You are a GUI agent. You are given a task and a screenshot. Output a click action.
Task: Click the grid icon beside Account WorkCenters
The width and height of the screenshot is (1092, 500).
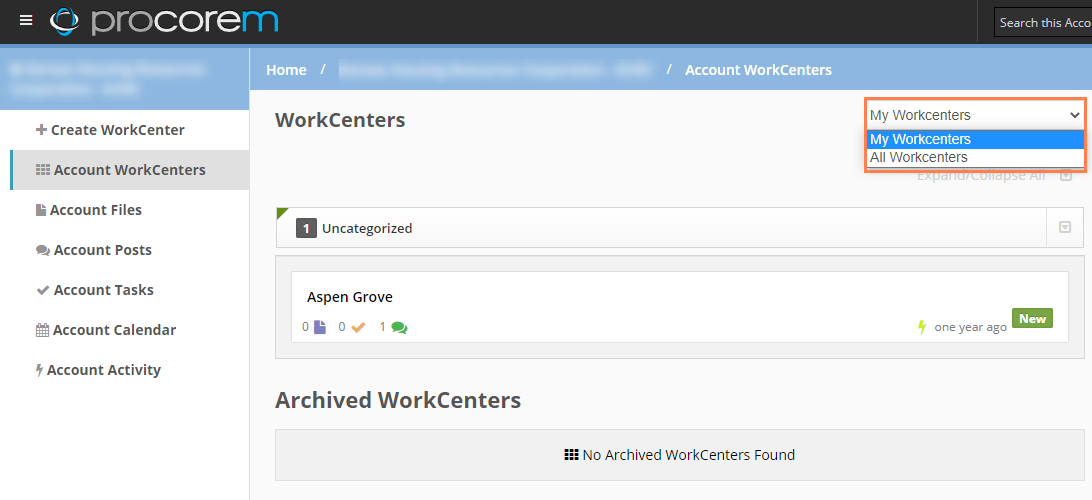tap(42, 170)
